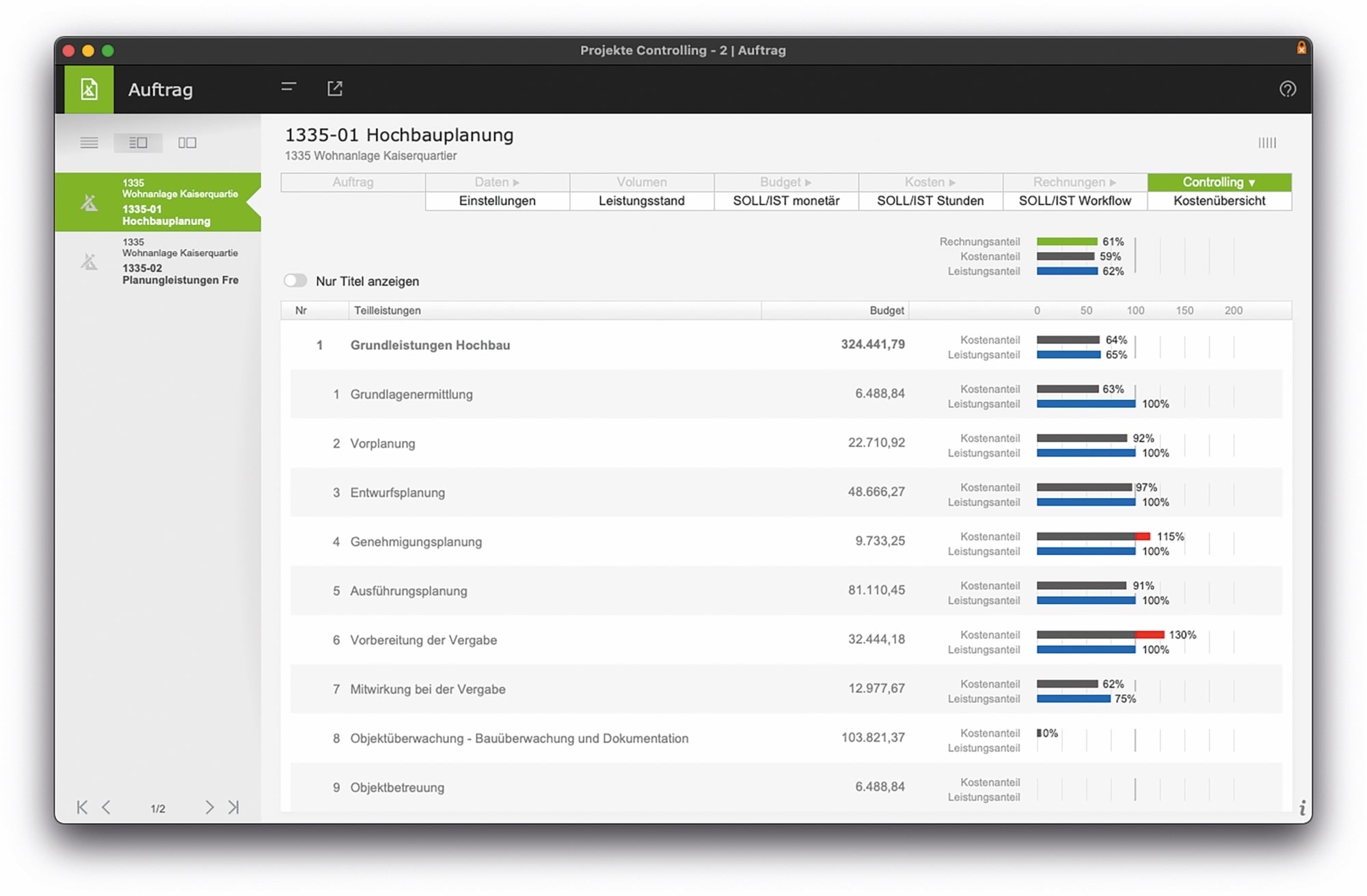Click the open-in-external-window icon
This screenshot has width=1367, height=896.
(335, 89)
